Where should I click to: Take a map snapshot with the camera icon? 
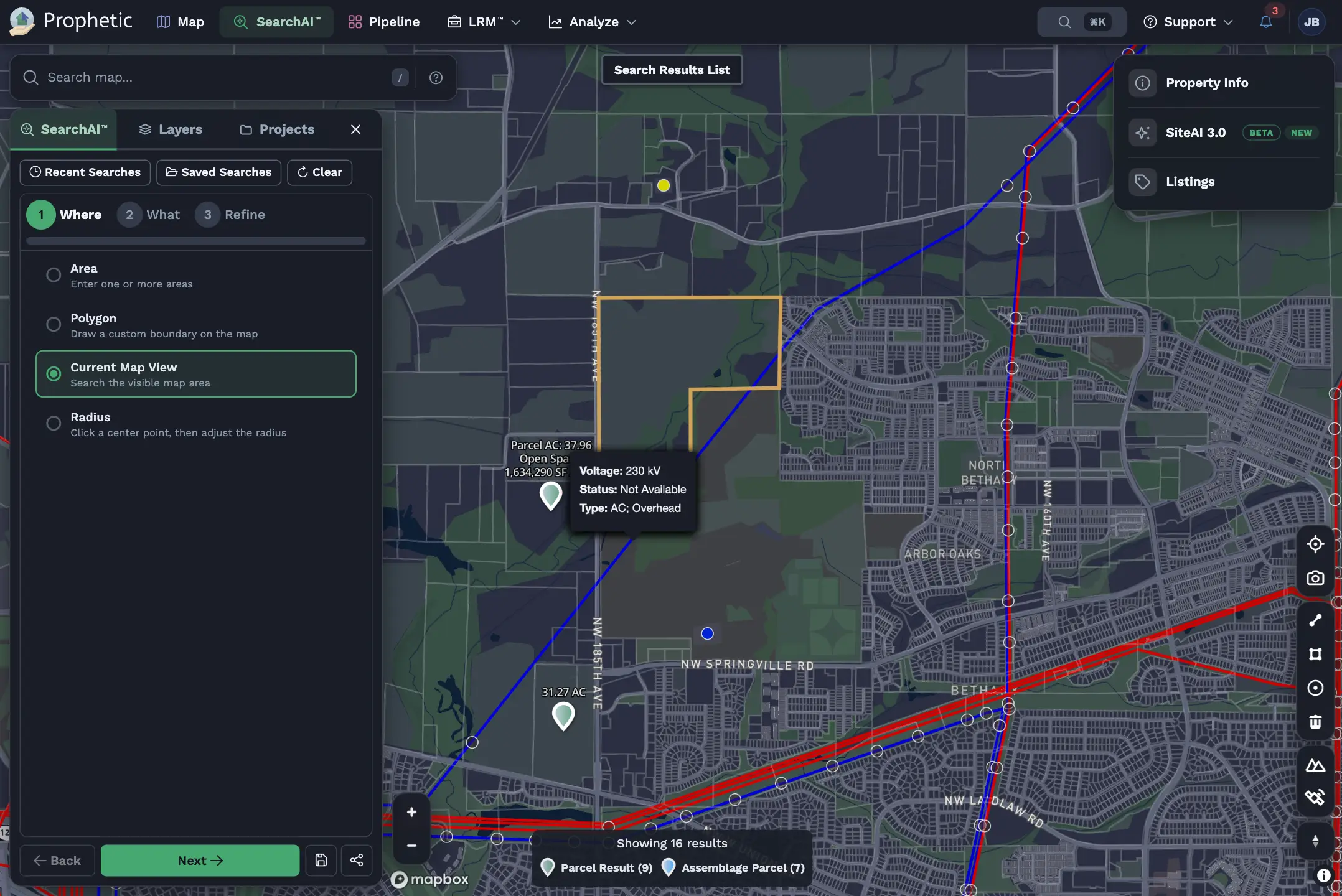tap(1315, 578)
